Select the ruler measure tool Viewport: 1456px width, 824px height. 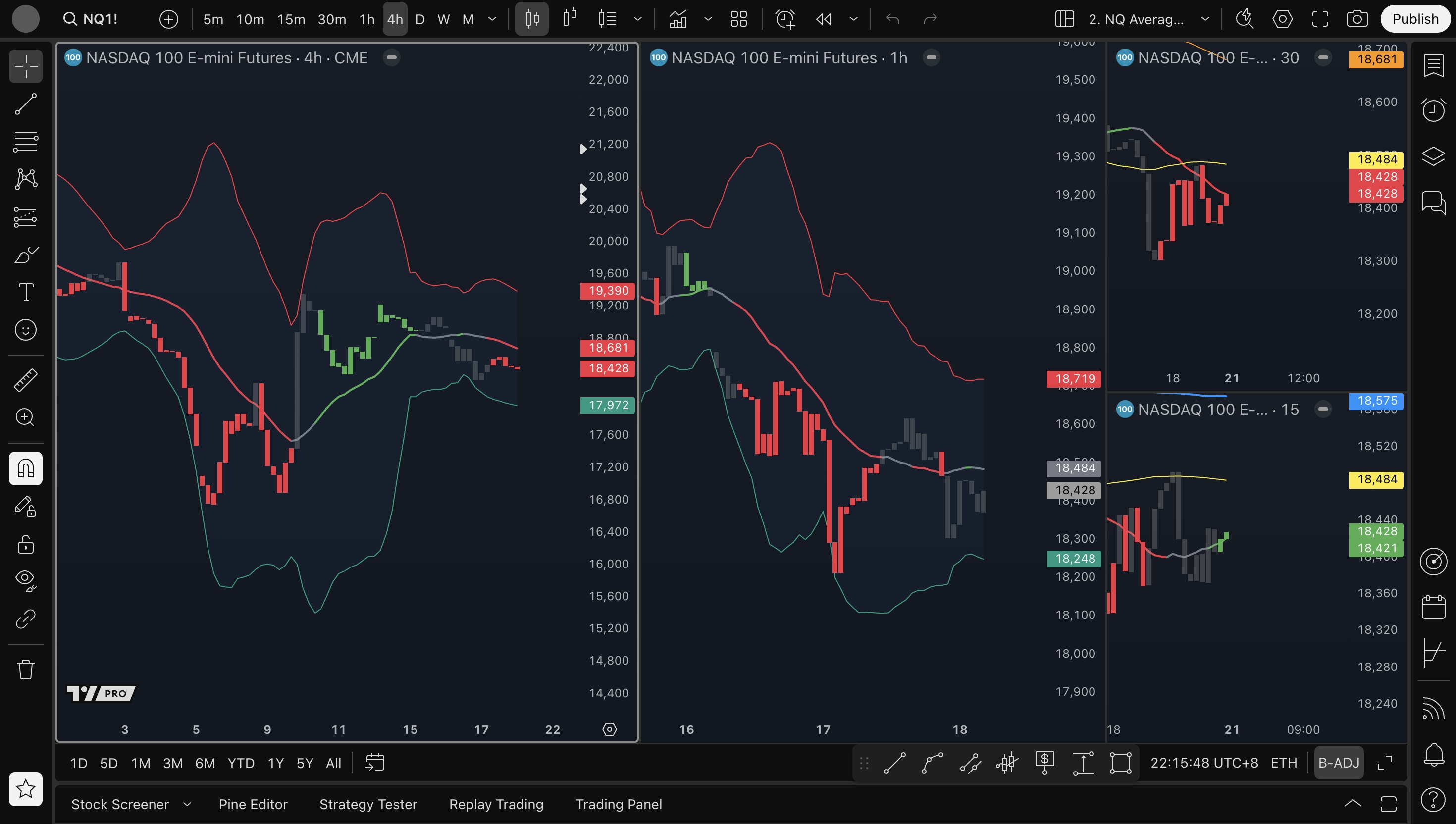tap(25, 380)
